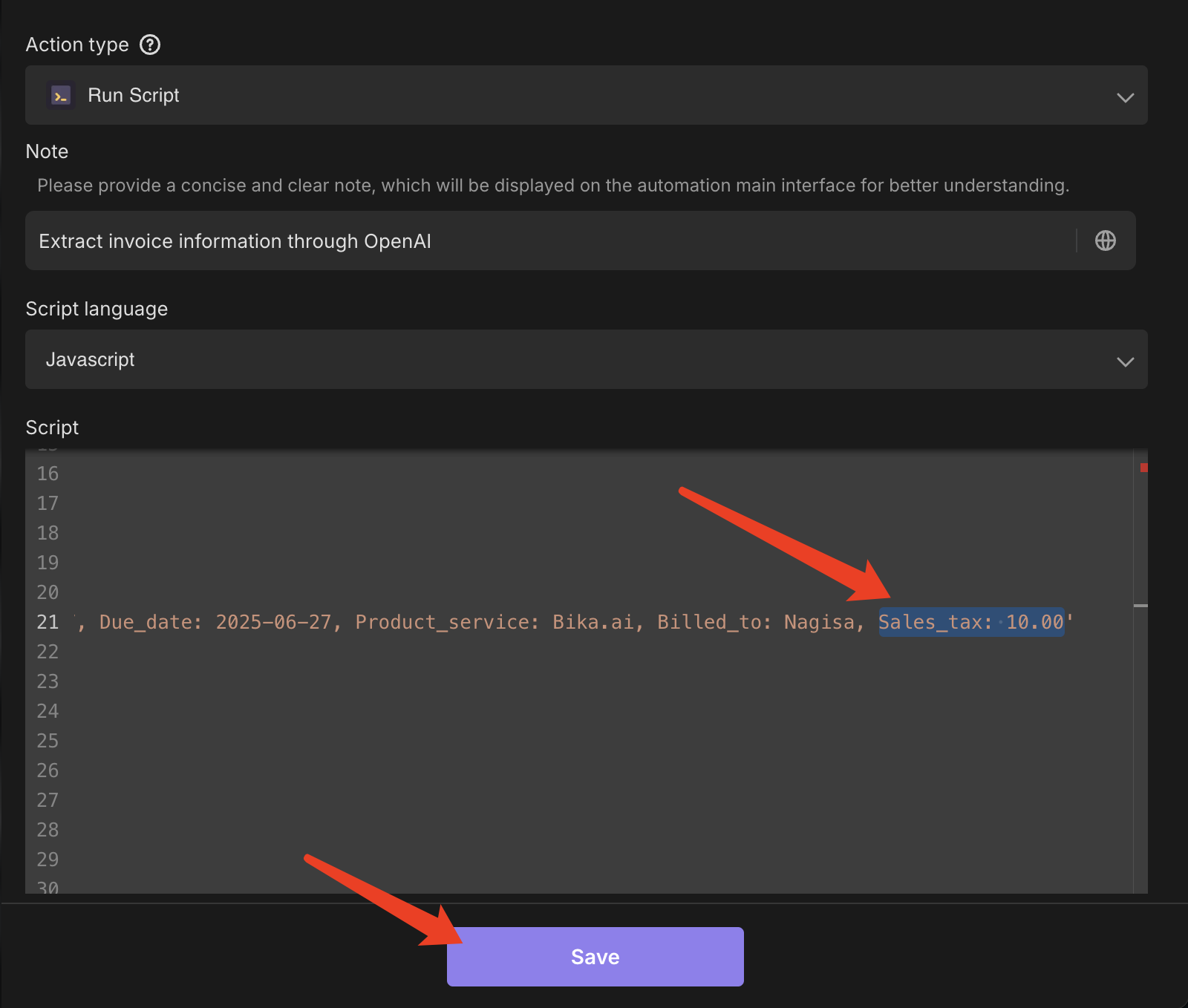The height and width of the screenshot is (1008, 1188).
Task: Click the Action type help question-mark icon
Action: coord(150,45)
